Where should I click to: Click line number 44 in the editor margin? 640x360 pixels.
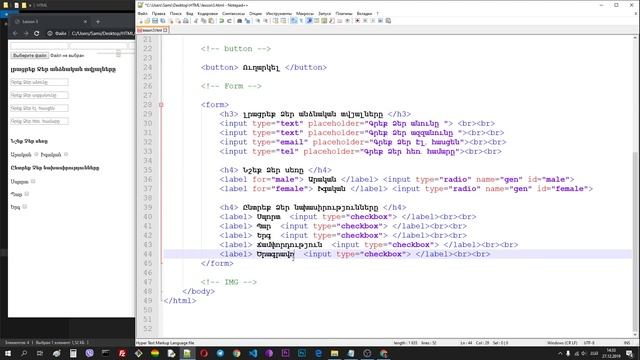click(x=147, y=254)
